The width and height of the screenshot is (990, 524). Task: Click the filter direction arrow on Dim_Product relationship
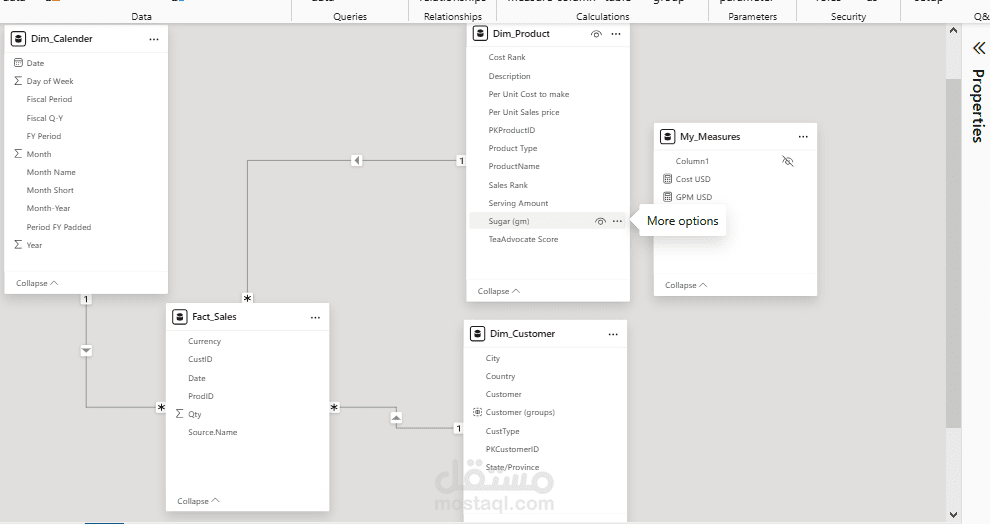[x=357, y=160]
